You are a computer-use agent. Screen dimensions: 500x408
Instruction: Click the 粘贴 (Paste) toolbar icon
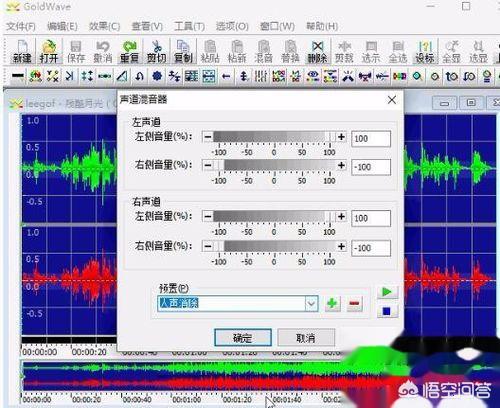tap(210, 52)
